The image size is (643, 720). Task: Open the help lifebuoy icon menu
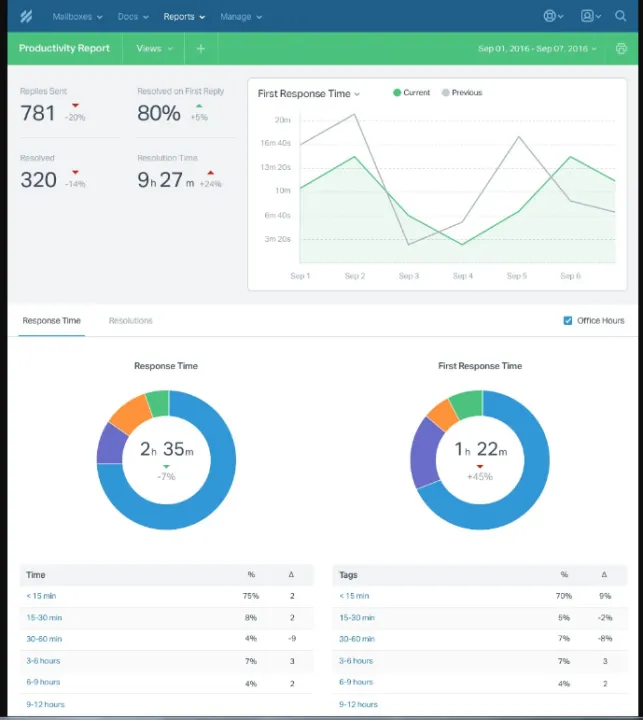tap(552, 16)
